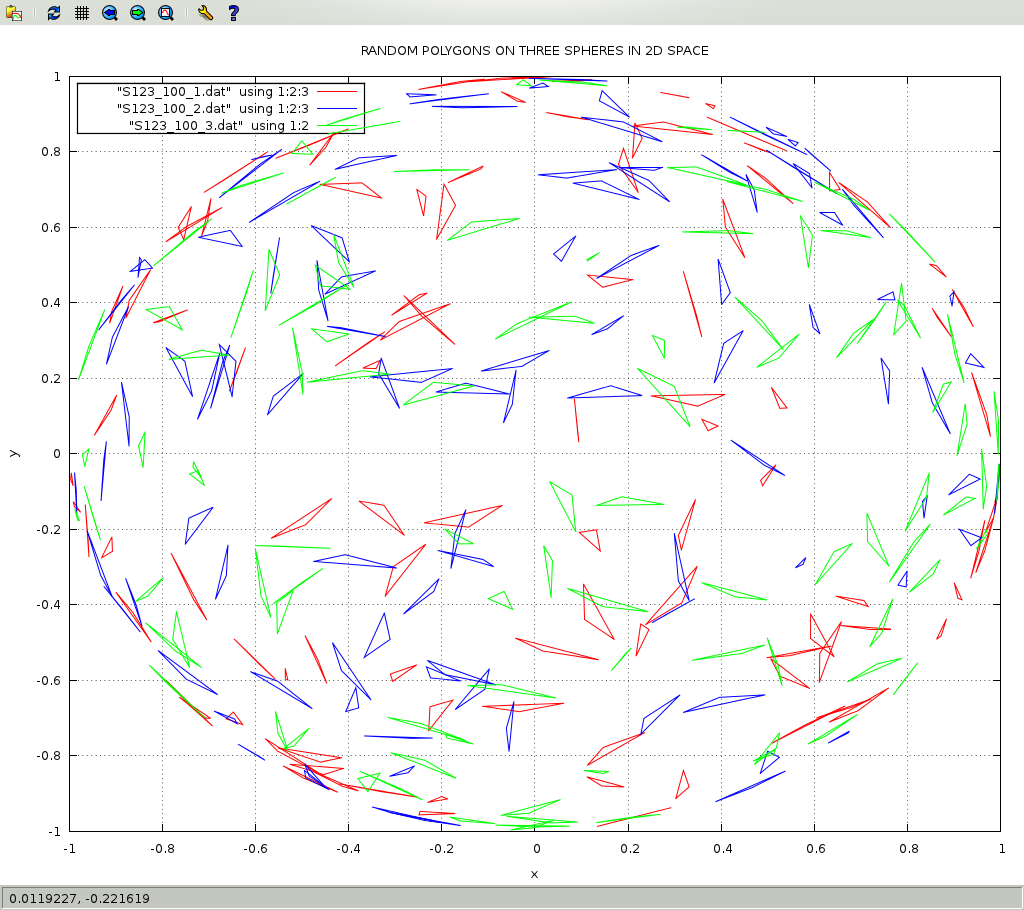The height and width of the screenshot is (910, 1024).
Task: Open terminal configuration wrench icon
Action: click(x=205, y=13)
